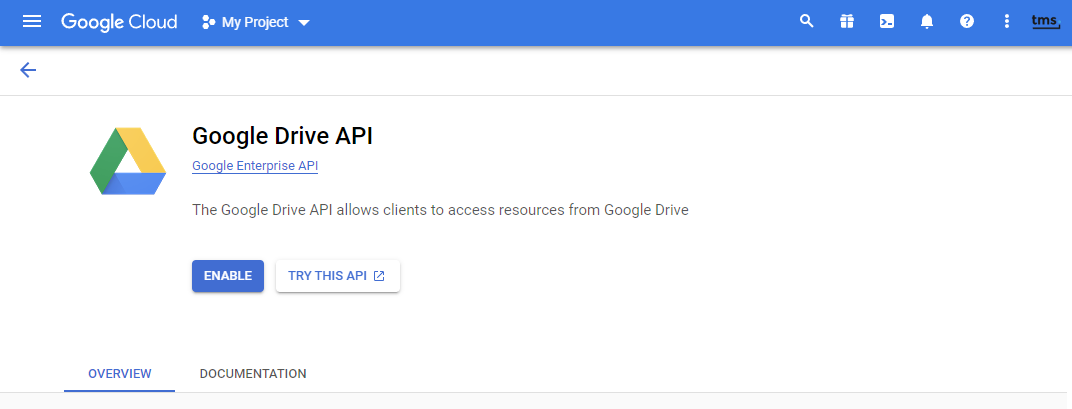The image size is (1072, 409).
Task: Open the hamburger navigation menu
Action: (32, 22)
